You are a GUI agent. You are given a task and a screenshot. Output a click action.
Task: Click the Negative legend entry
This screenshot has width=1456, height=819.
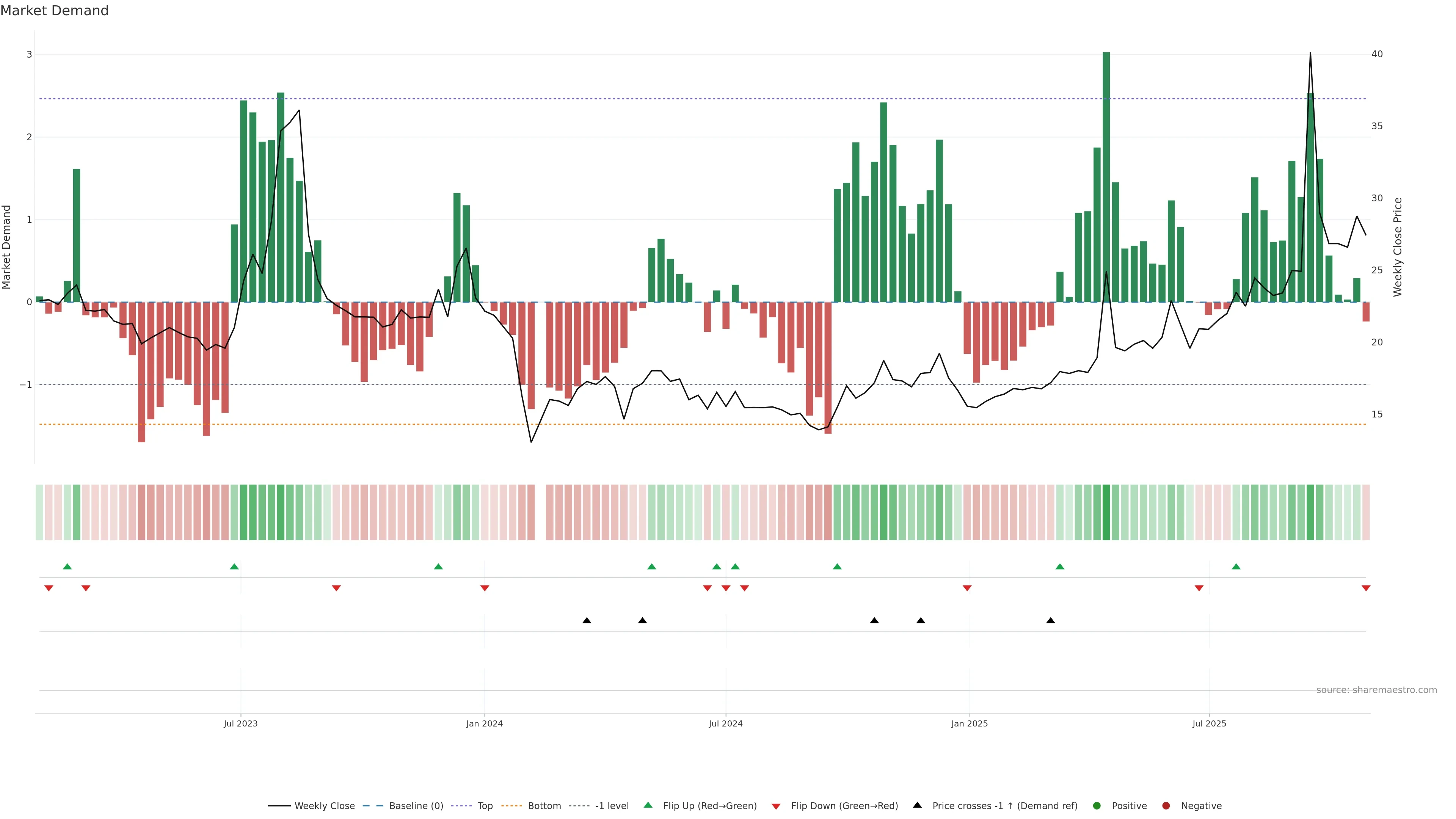(1201, 806)
